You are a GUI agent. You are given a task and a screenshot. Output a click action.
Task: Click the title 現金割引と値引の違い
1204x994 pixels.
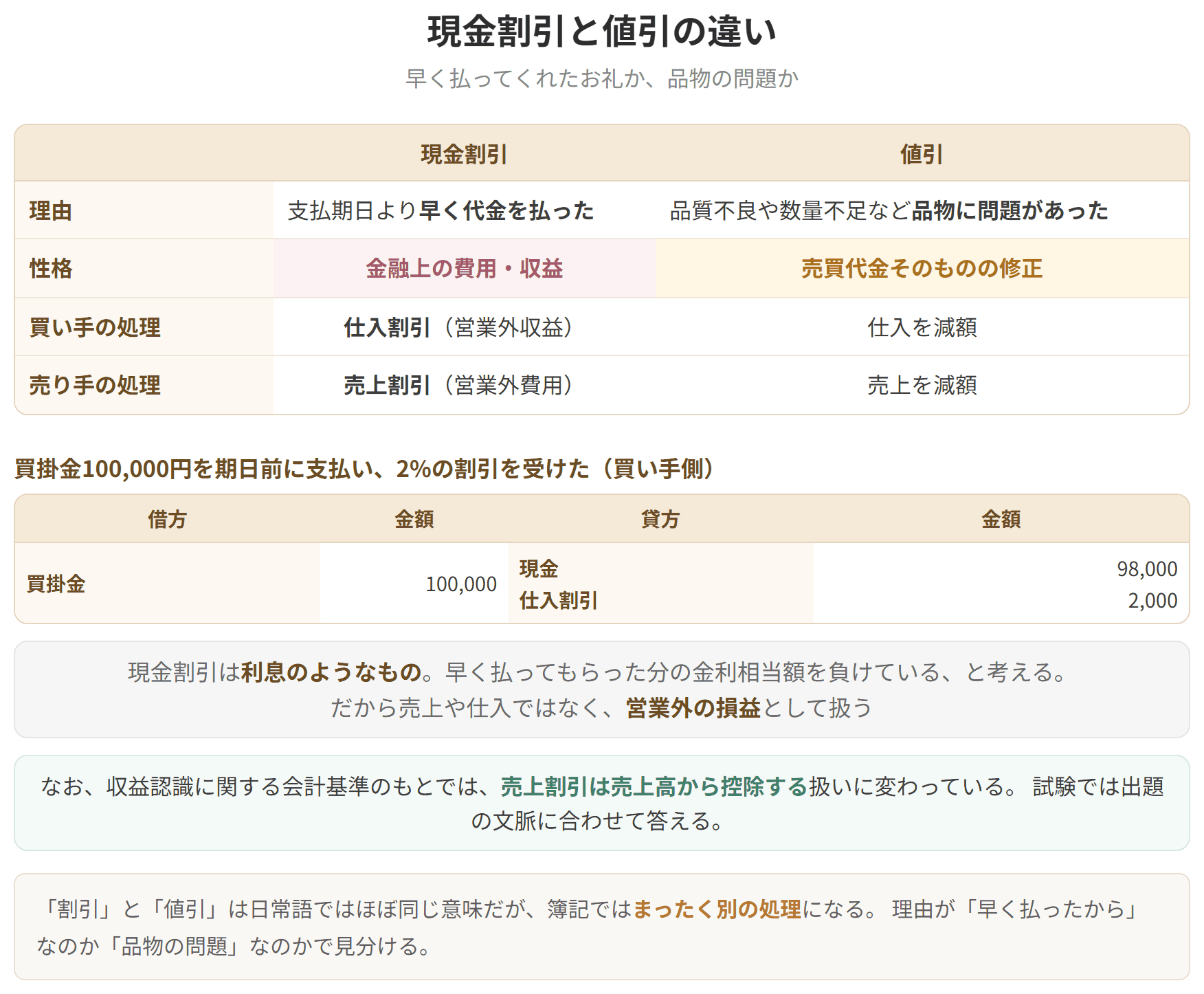click(602, 32)
